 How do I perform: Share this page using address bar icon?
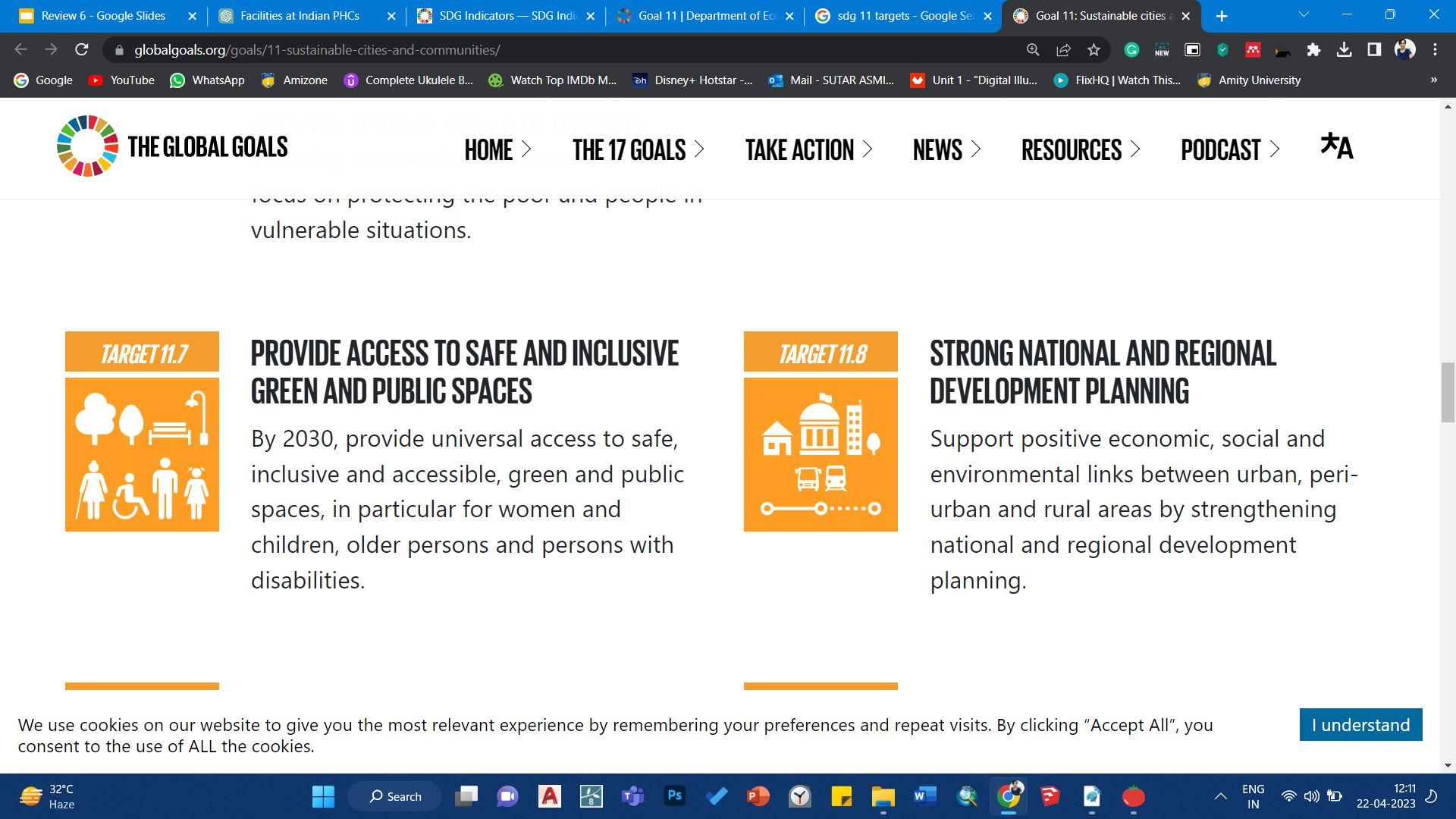pos(1063,50)
